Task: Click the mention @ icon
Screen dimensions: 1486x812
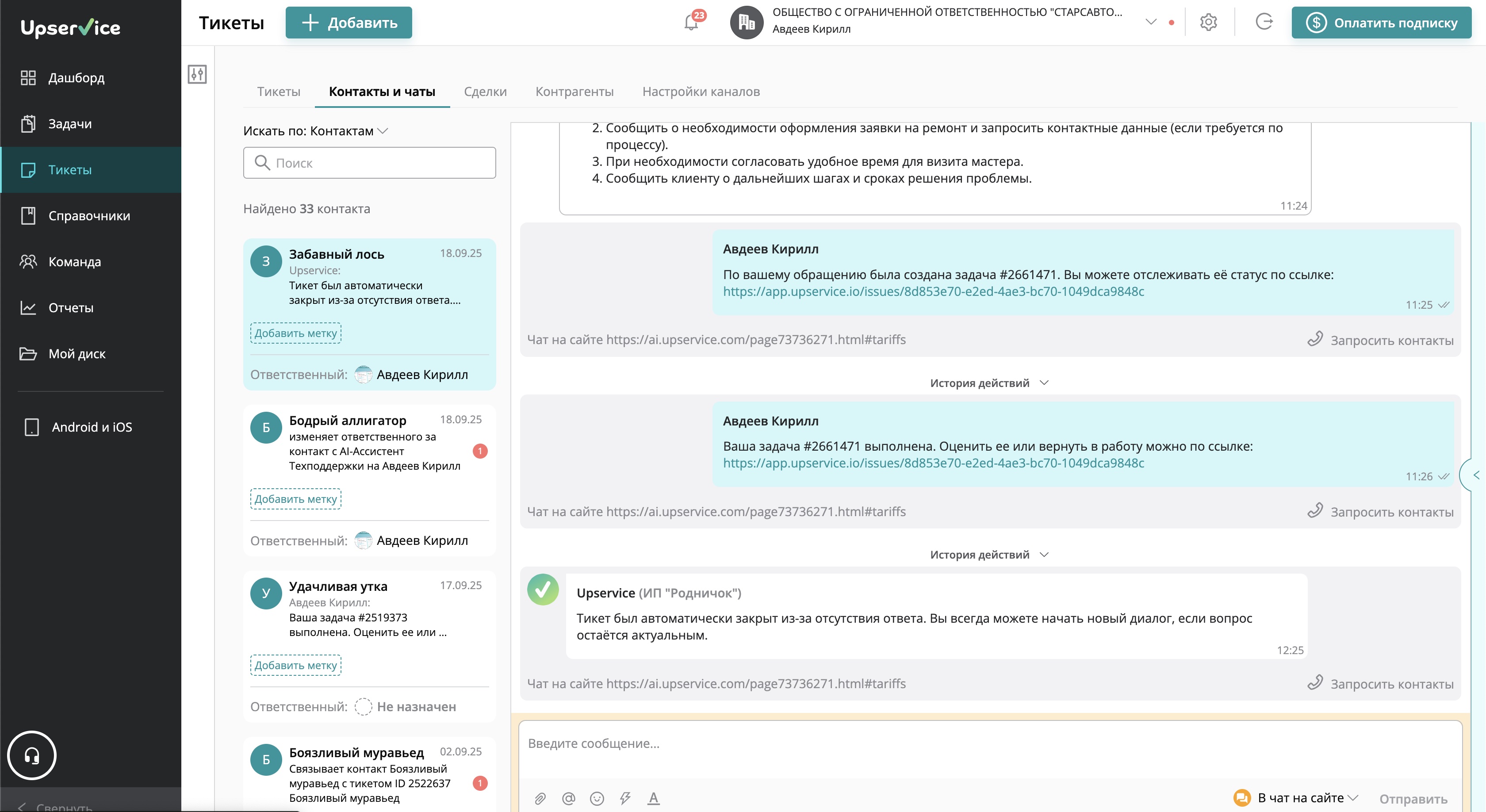Action: coord(568,798)
